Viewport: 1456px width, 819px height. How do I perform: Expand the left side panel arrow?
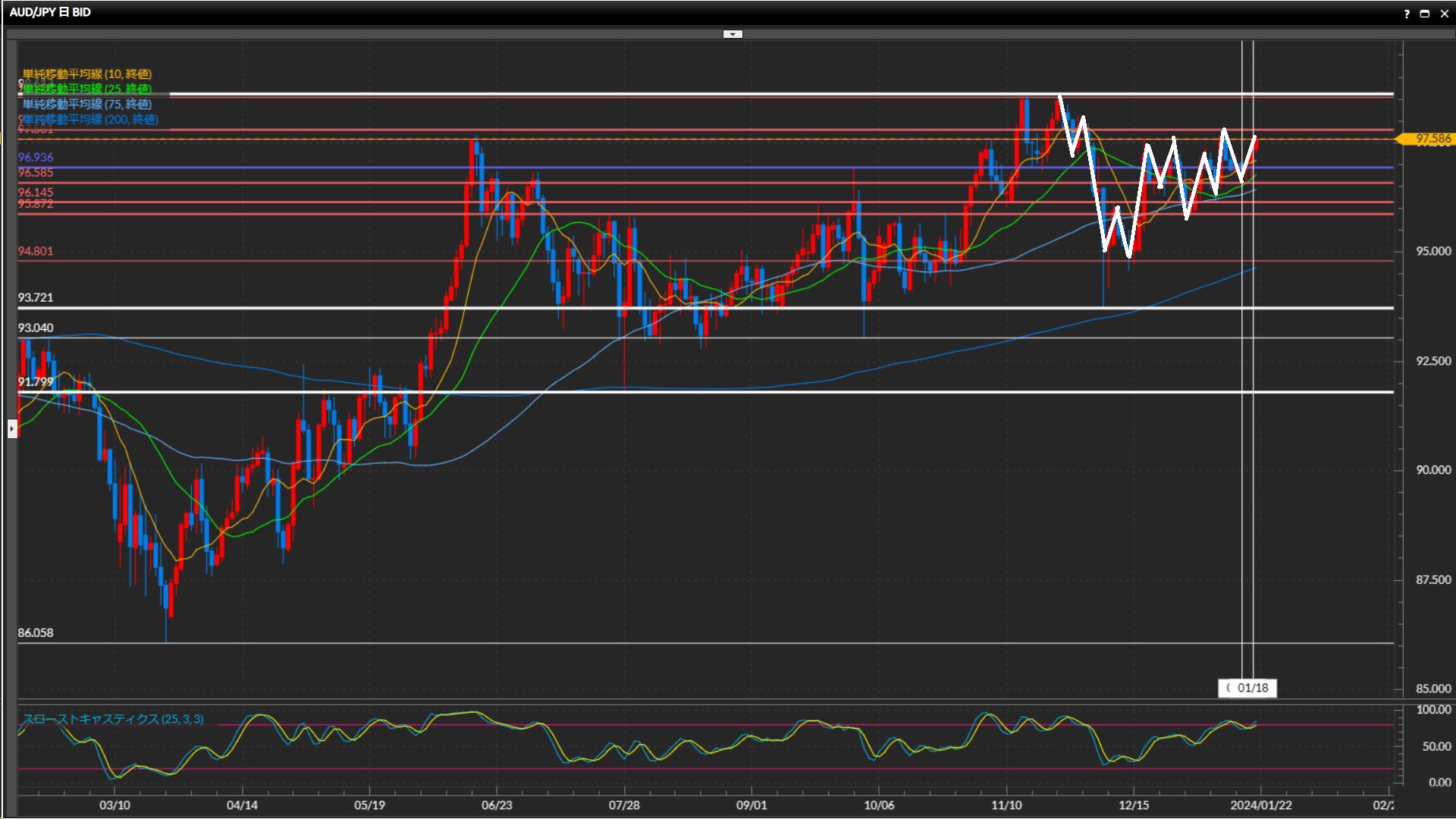pyautogui.click(x=12, y=429)
